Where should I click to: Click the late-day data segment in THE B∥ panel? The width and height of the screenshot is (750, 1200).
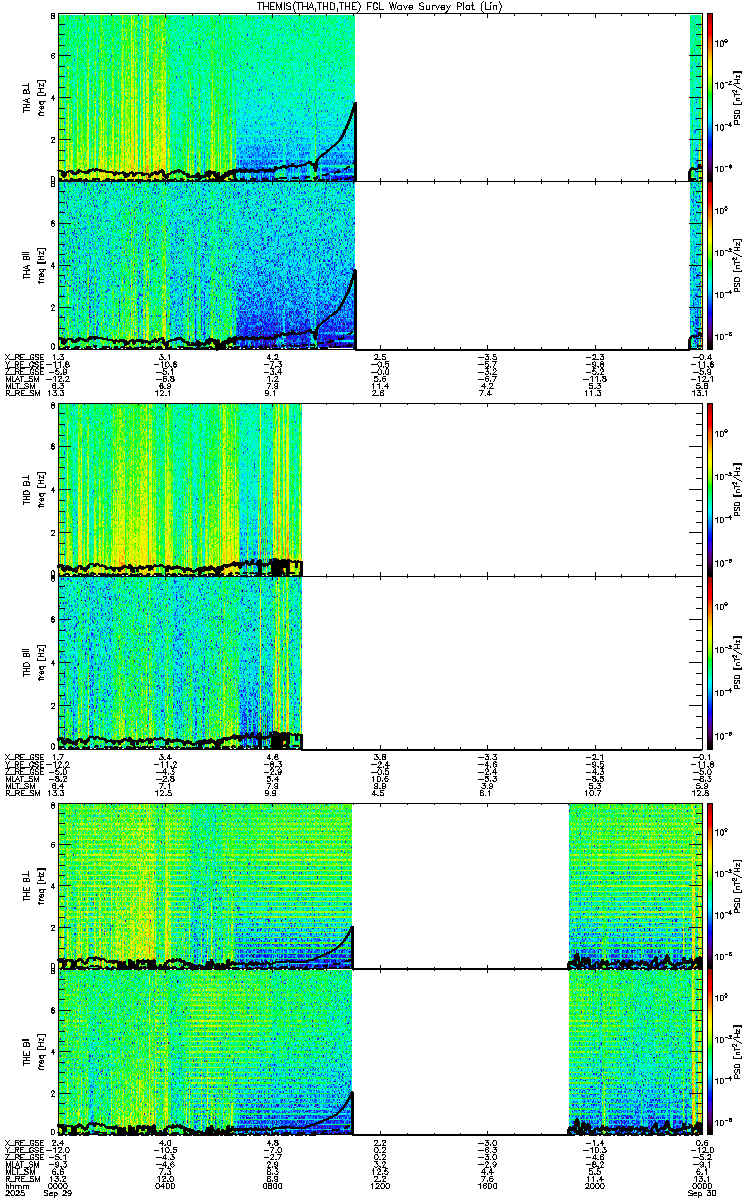click(635, 1052)
